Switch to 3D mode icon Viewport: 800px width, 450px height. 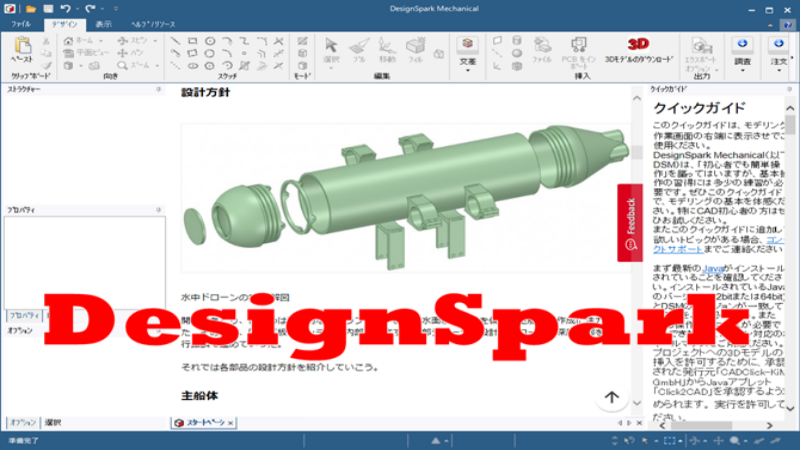303,65
